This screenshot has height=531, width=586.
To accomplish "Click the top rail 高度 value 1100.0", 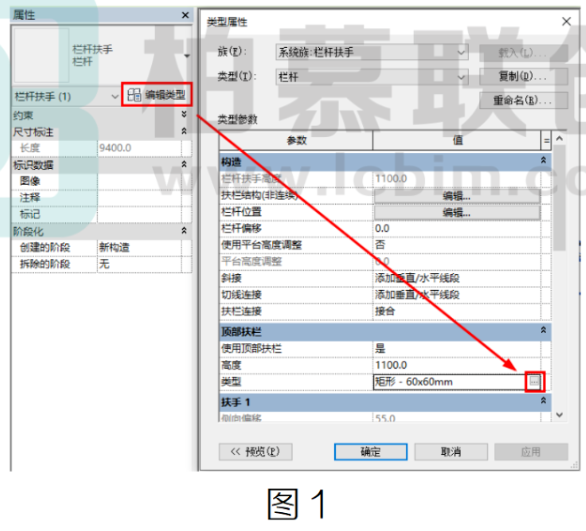I will (457, 365).
